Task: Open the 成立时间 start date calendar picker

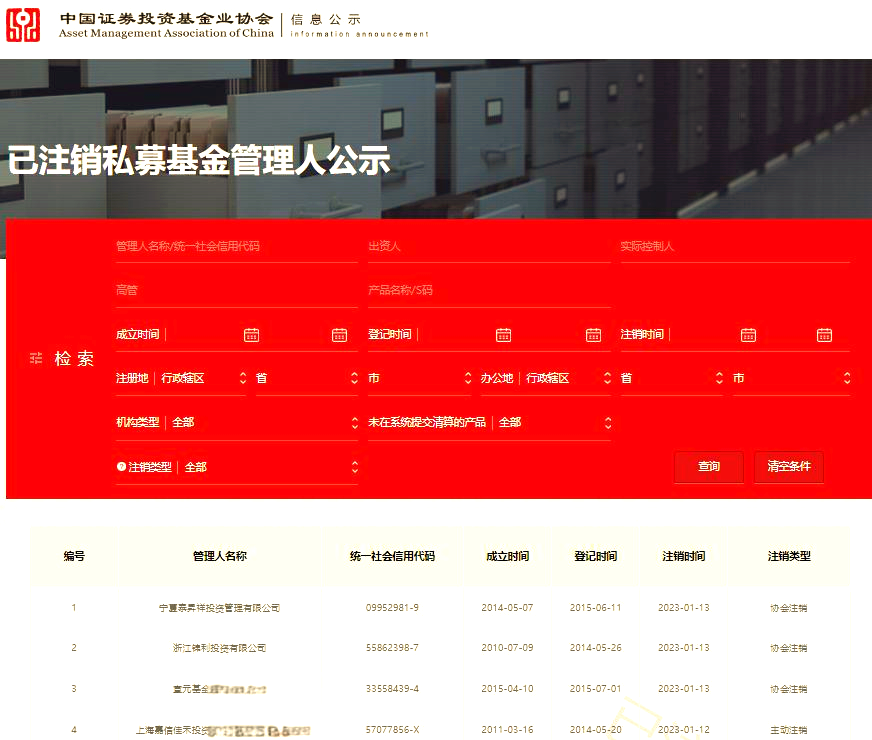Action: click(x=253, y=334)
